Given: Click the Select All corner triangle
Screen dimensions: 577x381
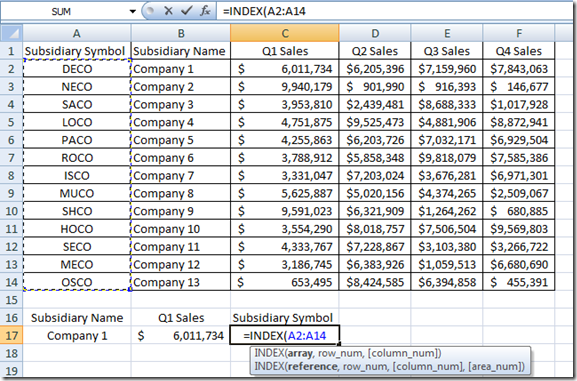Looking at the screenshot, I should 11,33.
